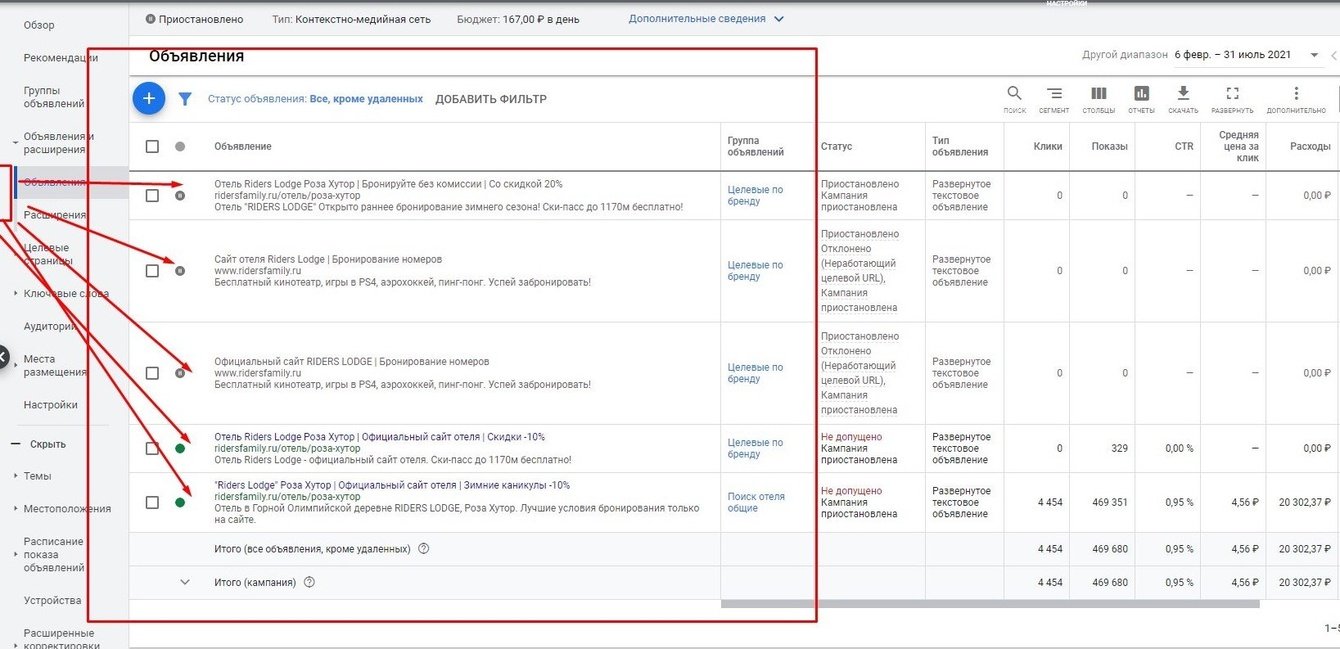
Task: Click the help icon next to 'Итого (все объявления...)'
Action: point(423,548)
